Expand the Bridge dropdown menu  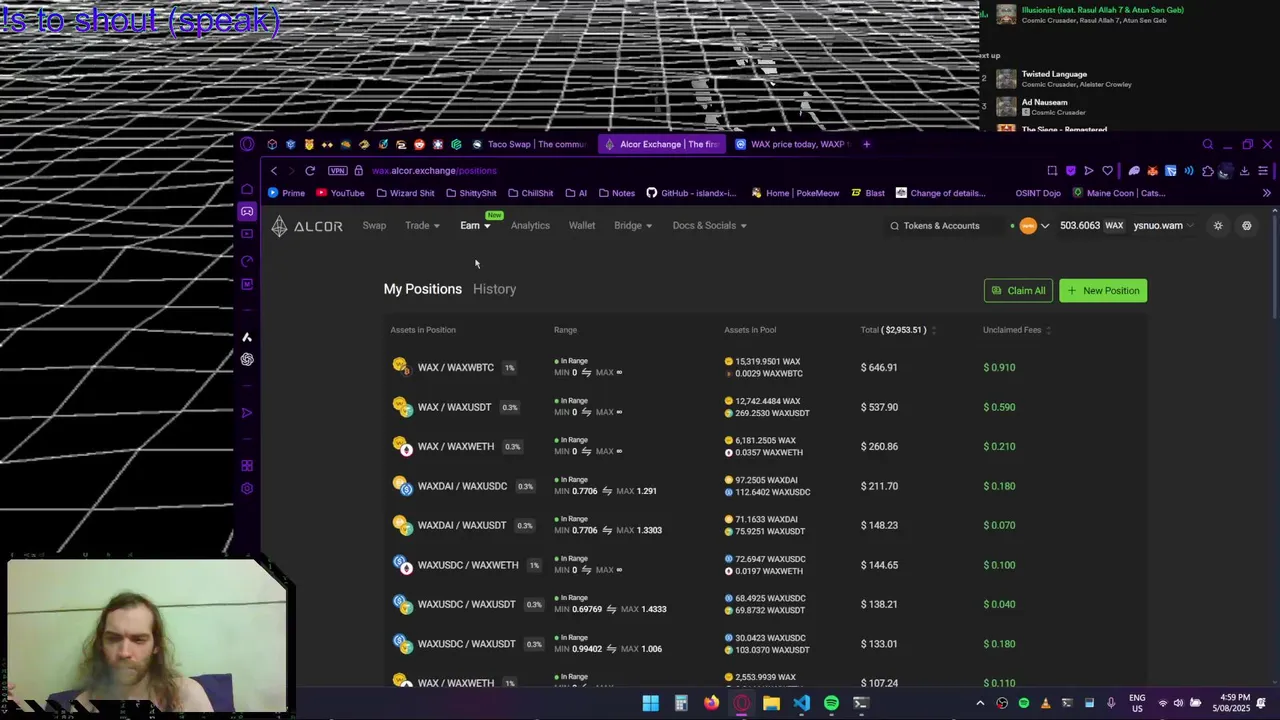633,226
